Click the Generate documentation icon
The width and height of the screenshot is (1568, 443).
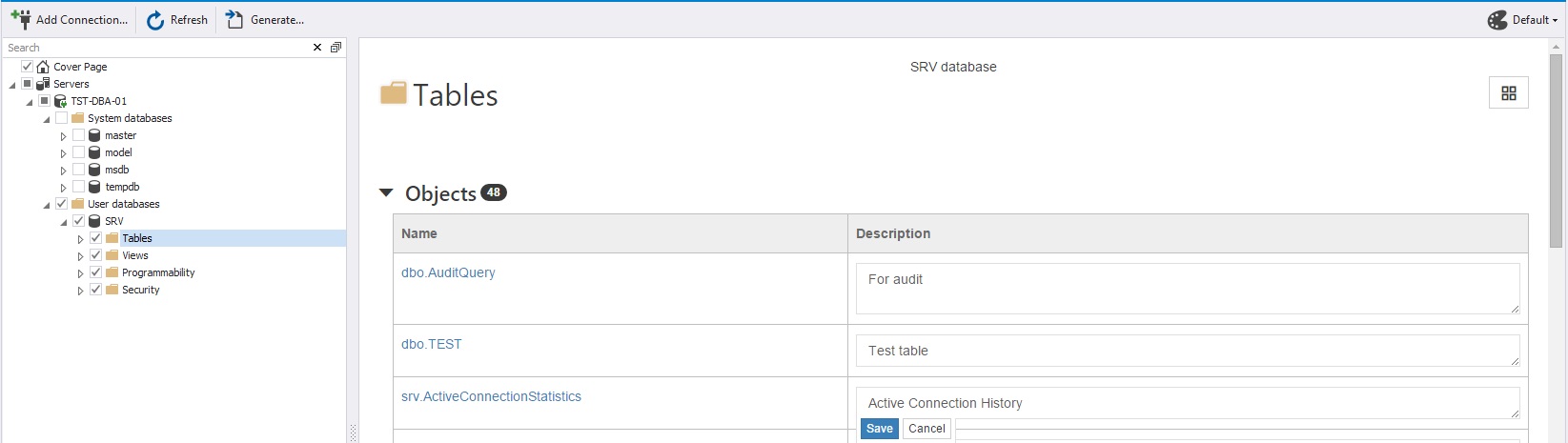point(234,20)
